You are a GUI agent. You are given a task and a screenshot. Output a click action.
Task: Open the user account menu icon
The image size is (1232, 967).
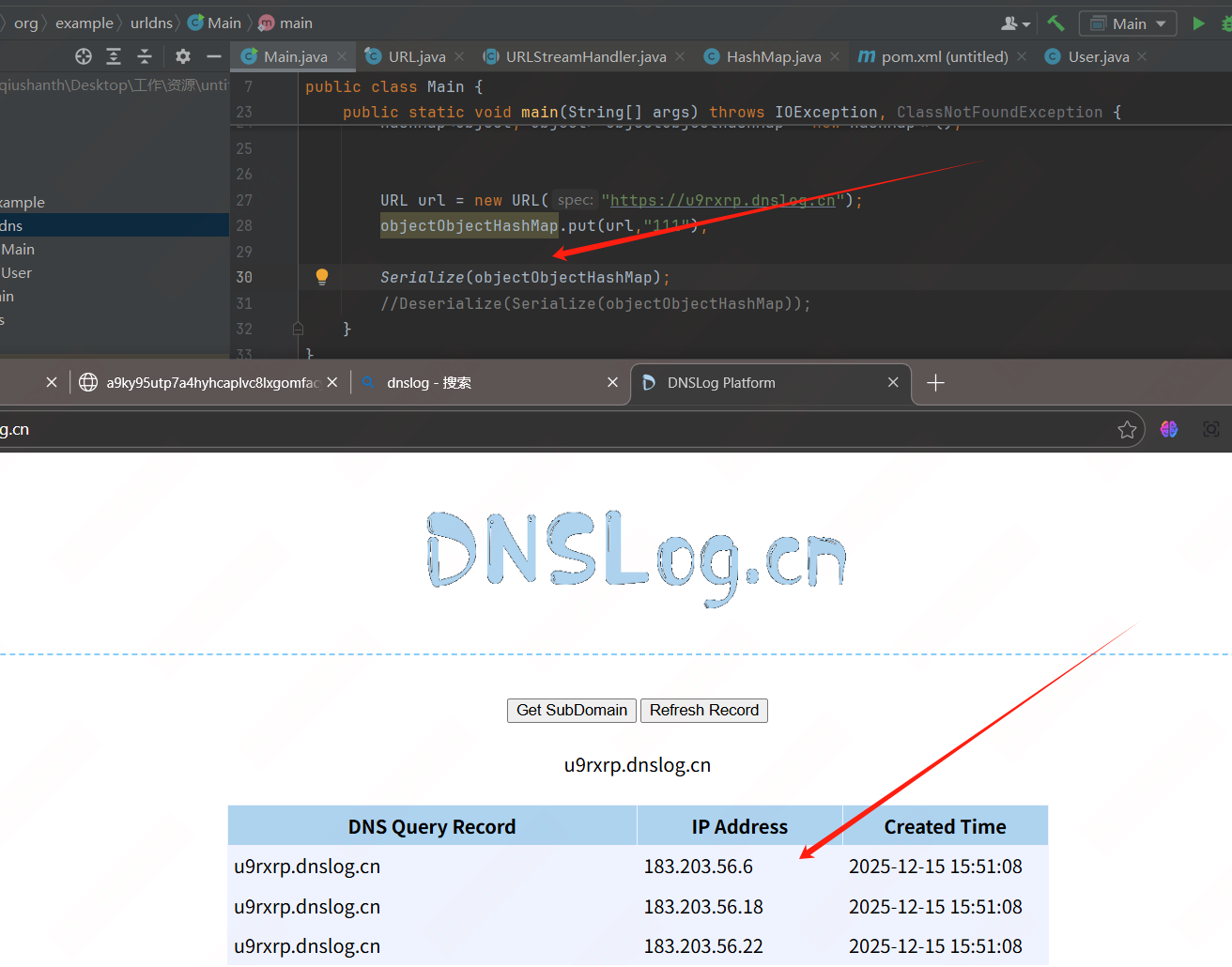tap(1015, 23)
